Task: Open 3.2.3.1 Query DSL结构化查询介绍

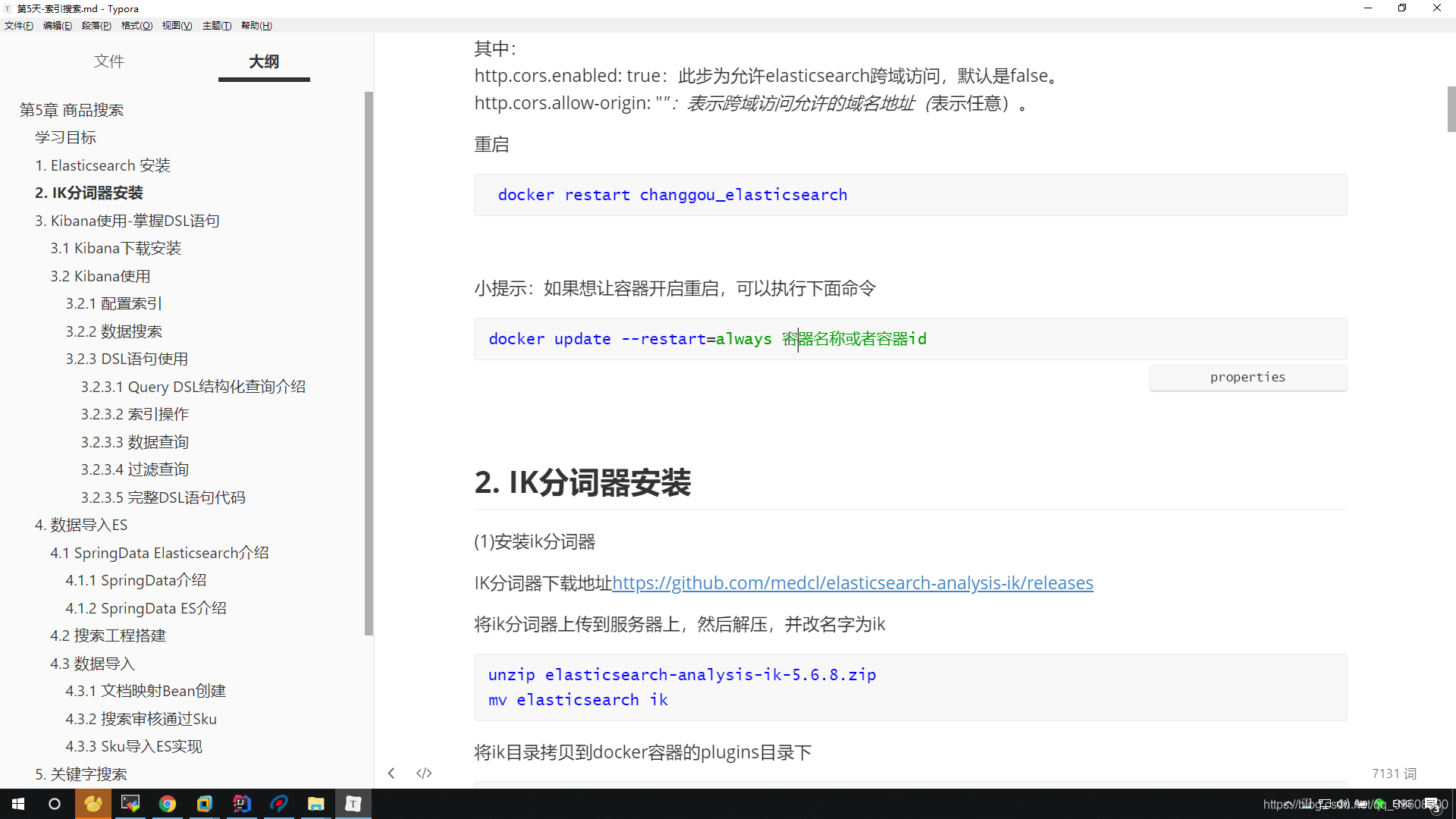Action: 193,387
